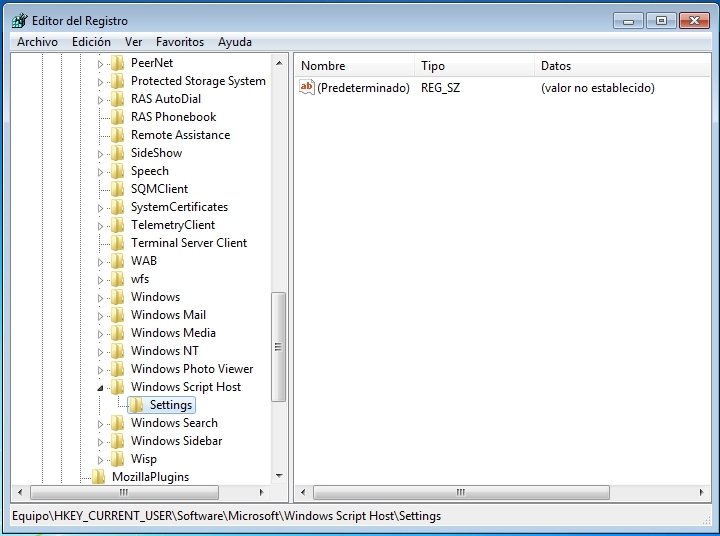Minimize the Editor del Registro window
This screenshot has height=536, width=720.
[628, 21]
